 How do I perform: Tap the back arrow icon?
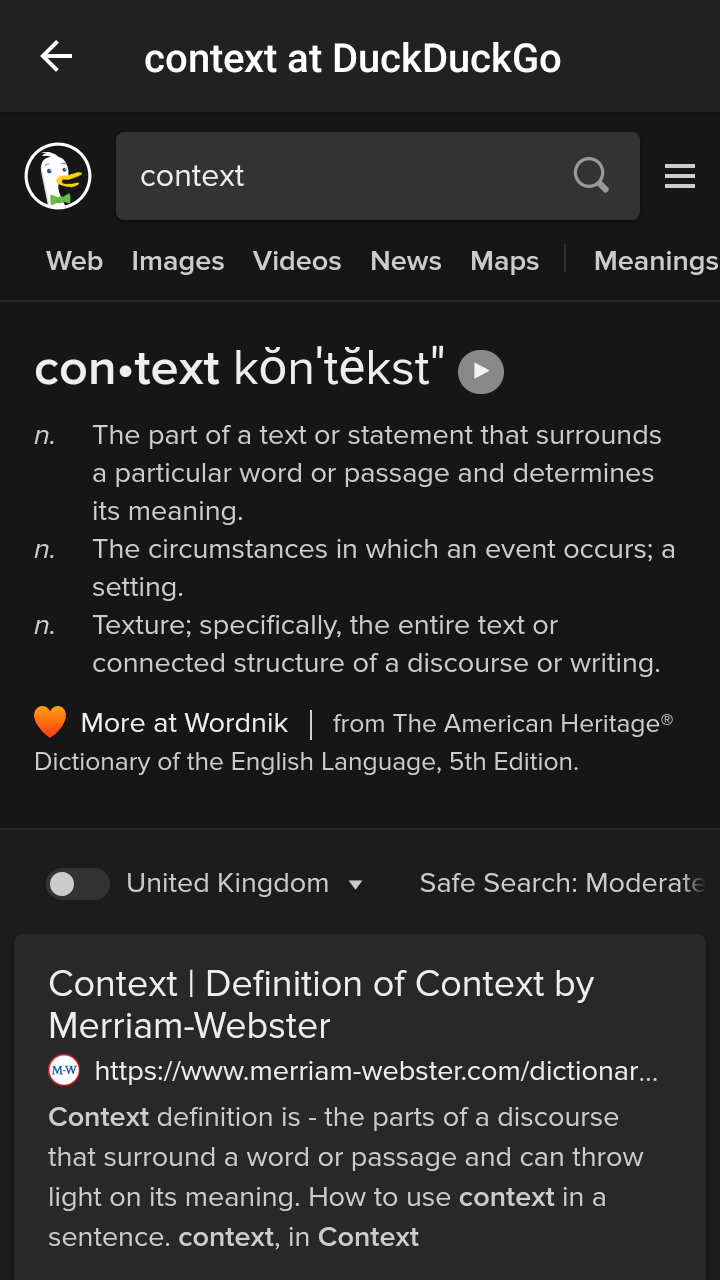[x=56, y=57]
